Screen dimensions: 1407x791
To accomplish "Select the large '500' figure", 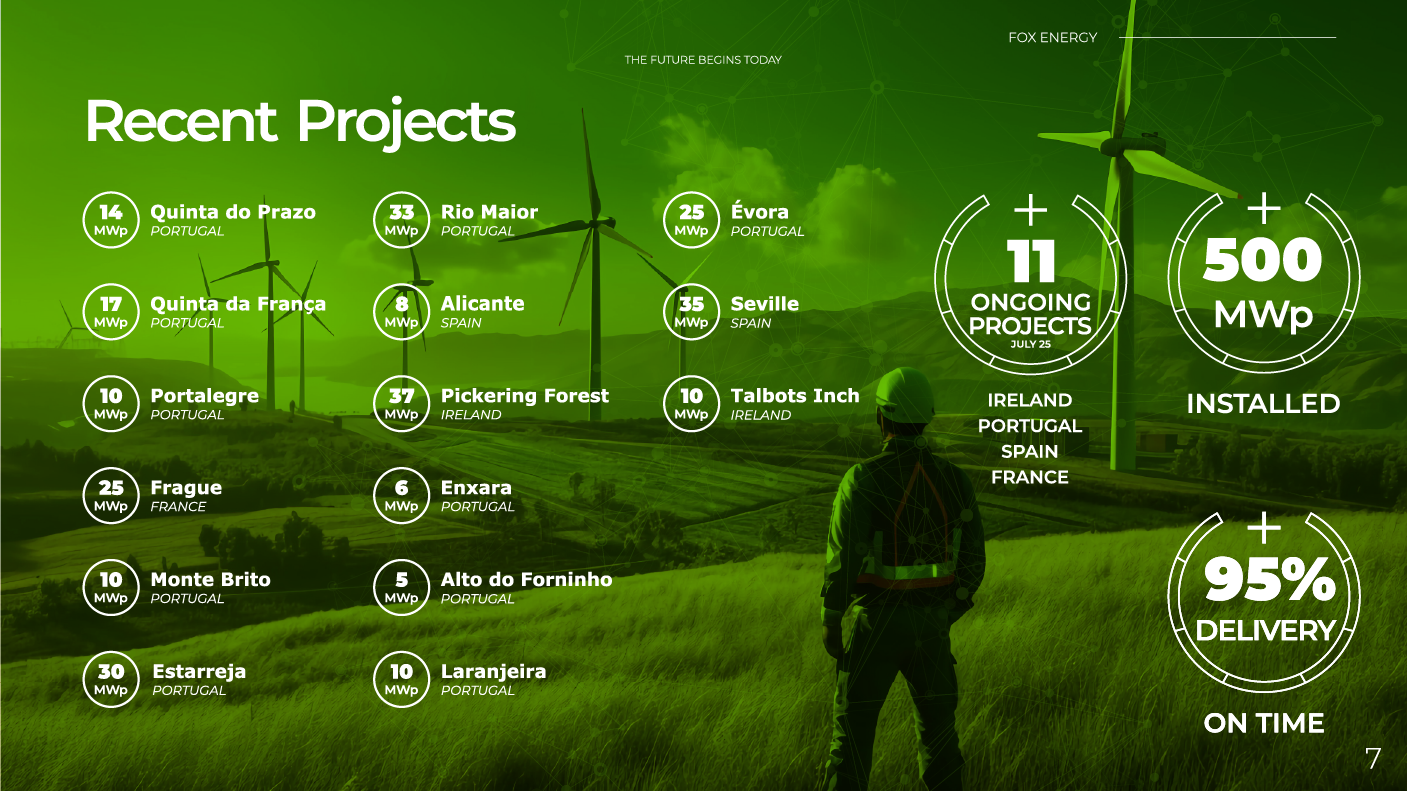I will coord(1263,260).
